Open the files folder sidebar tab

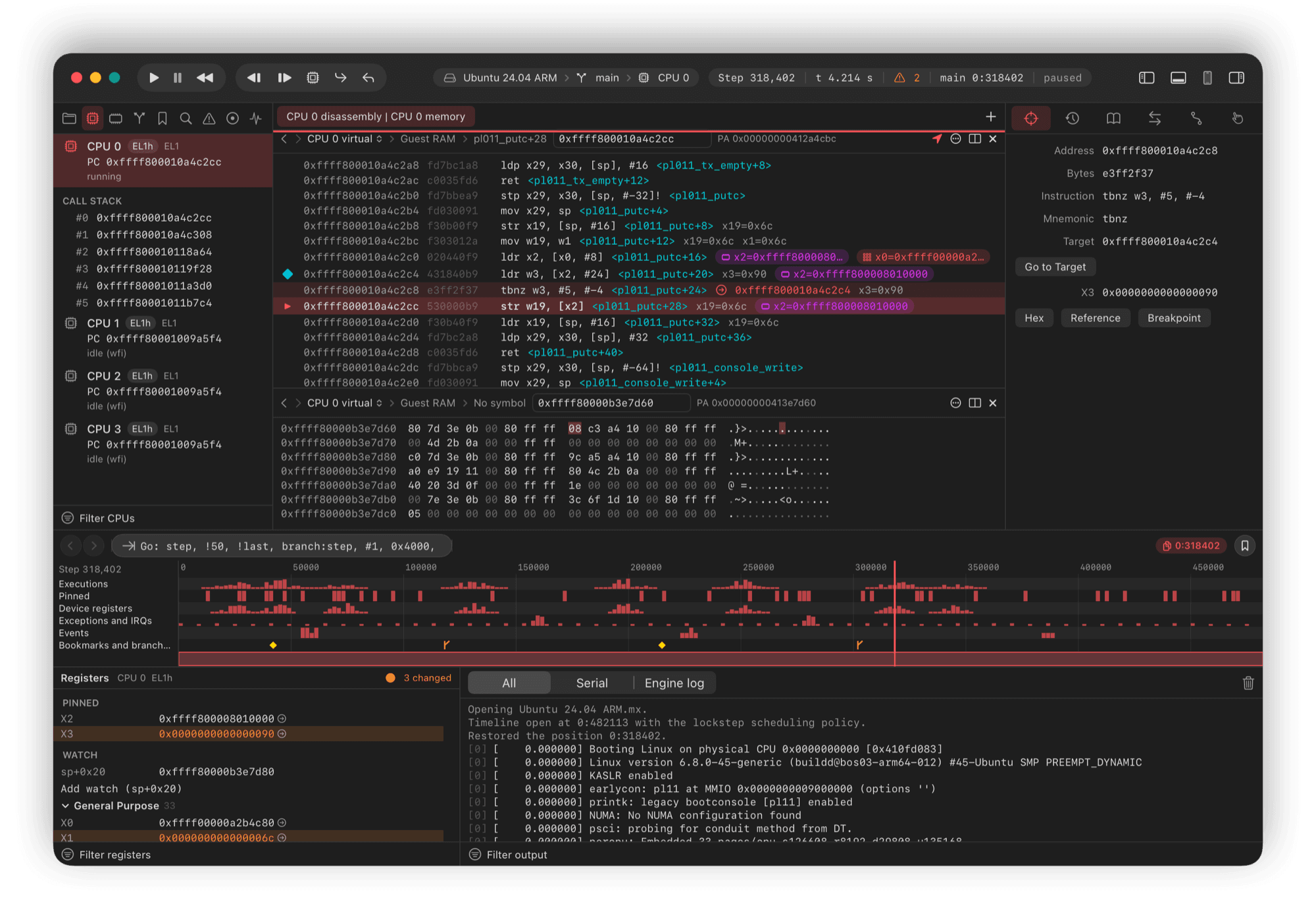pos(69,118)
